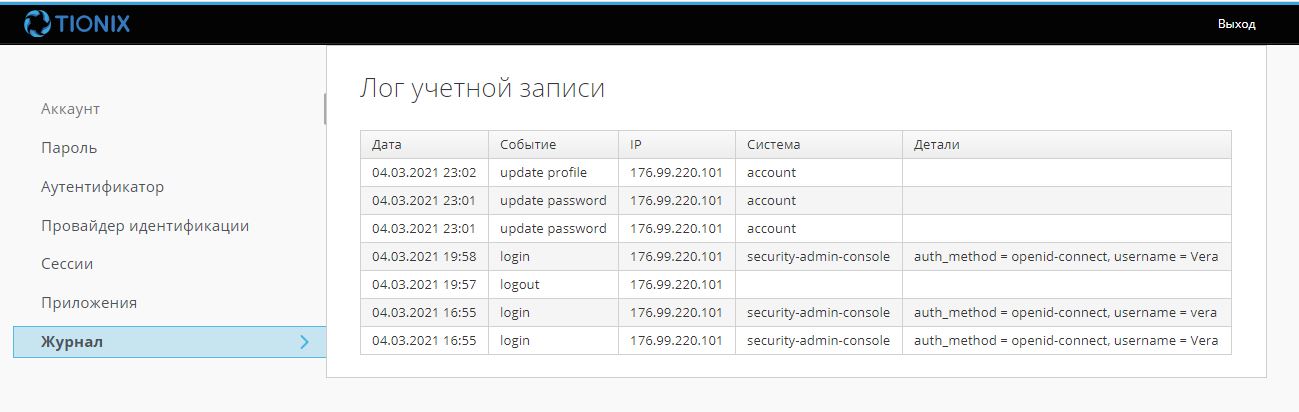Open the Сессии sidebar item
Viewport: 1299px width, 412px height.
(67, 264)
